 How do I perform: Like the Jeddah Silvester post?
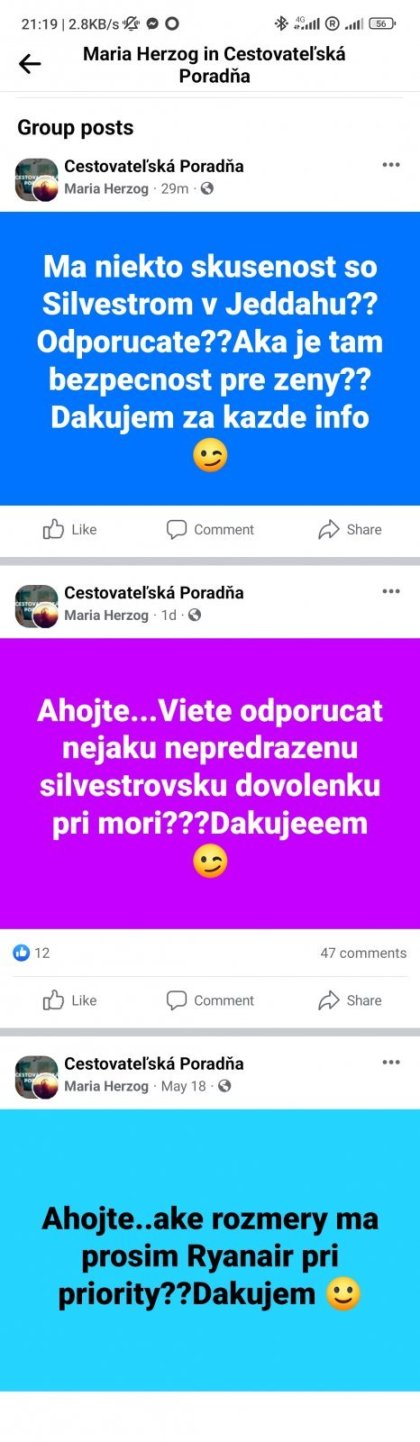click(x=70, y=529)
